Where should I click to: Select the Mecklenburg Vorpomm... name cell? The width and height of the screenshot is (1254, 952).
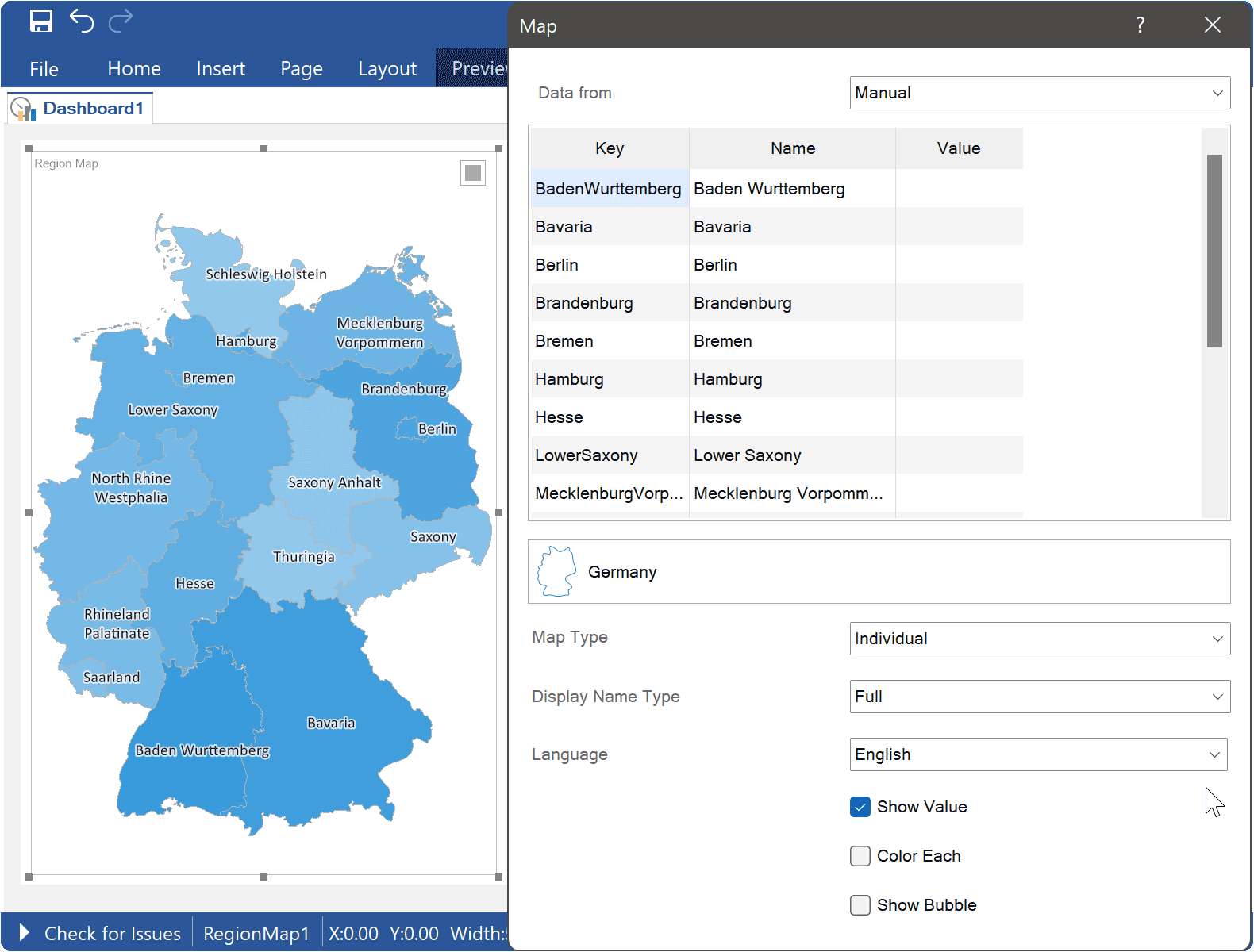click(792, 493)
